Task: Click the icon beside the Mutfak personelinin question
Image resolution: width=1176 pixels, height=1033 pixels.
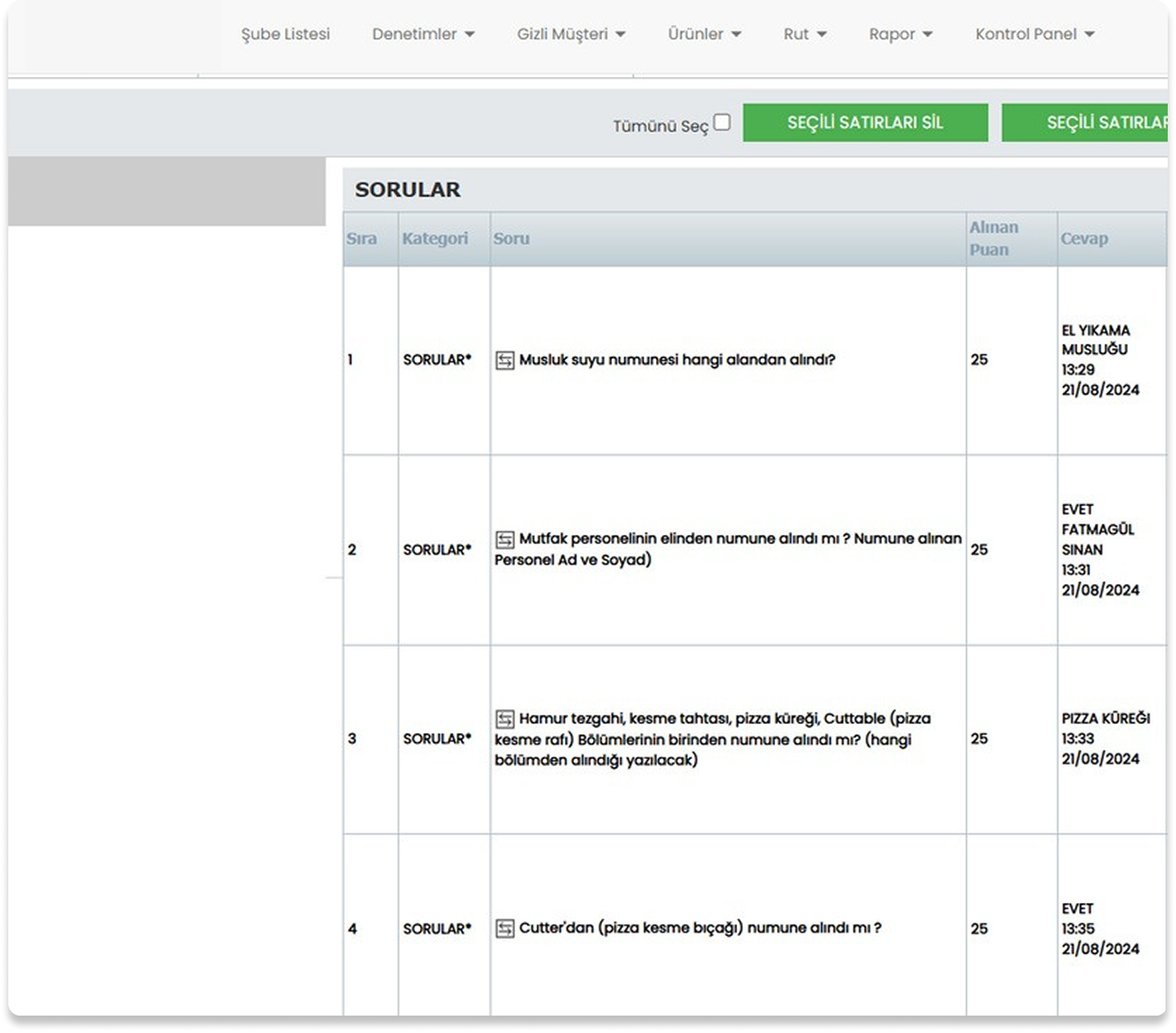Action: pos(504,539)
